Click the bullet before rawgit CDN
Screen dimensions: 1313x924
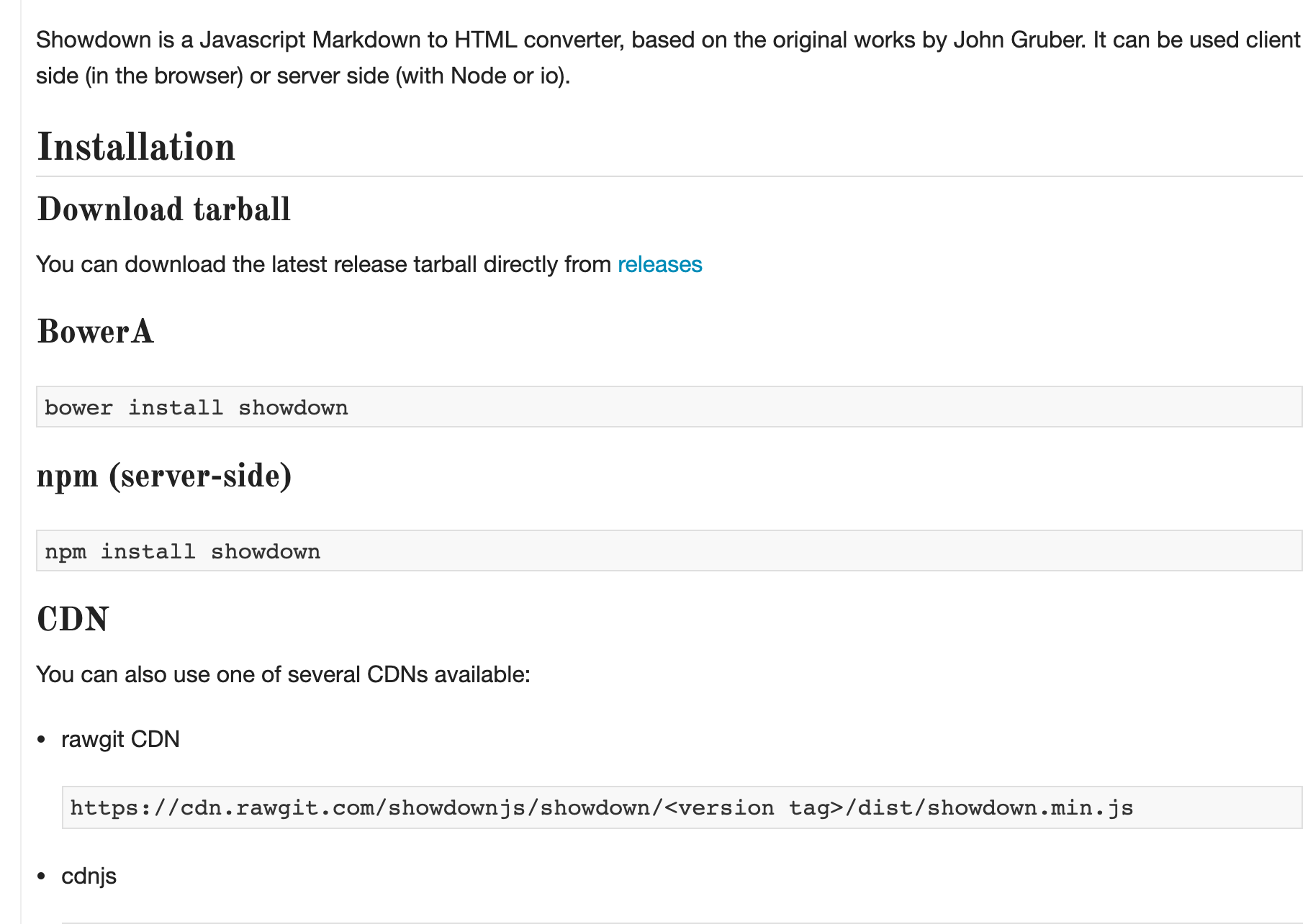(x=42, y=740)
